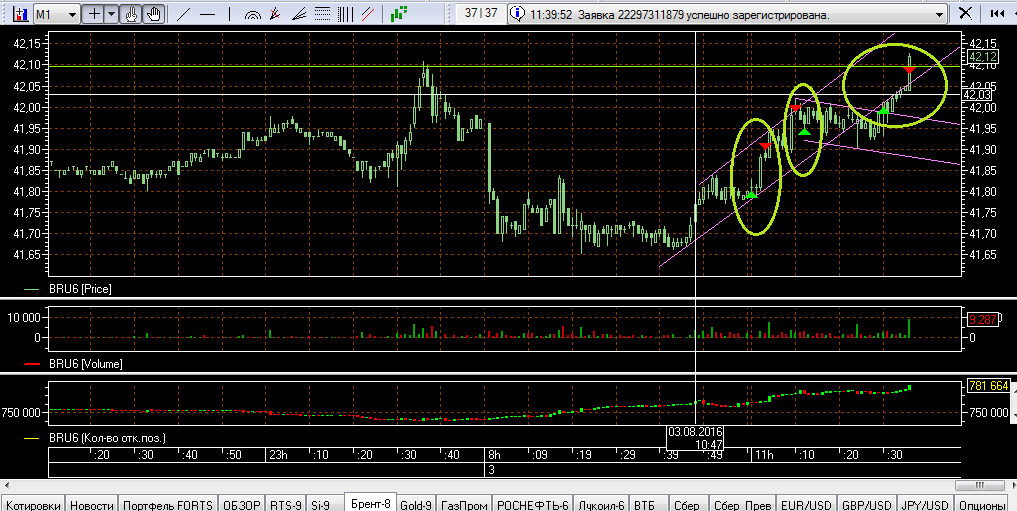
Task: Open the Портфель FORTS tab
Action: point(167,505)
